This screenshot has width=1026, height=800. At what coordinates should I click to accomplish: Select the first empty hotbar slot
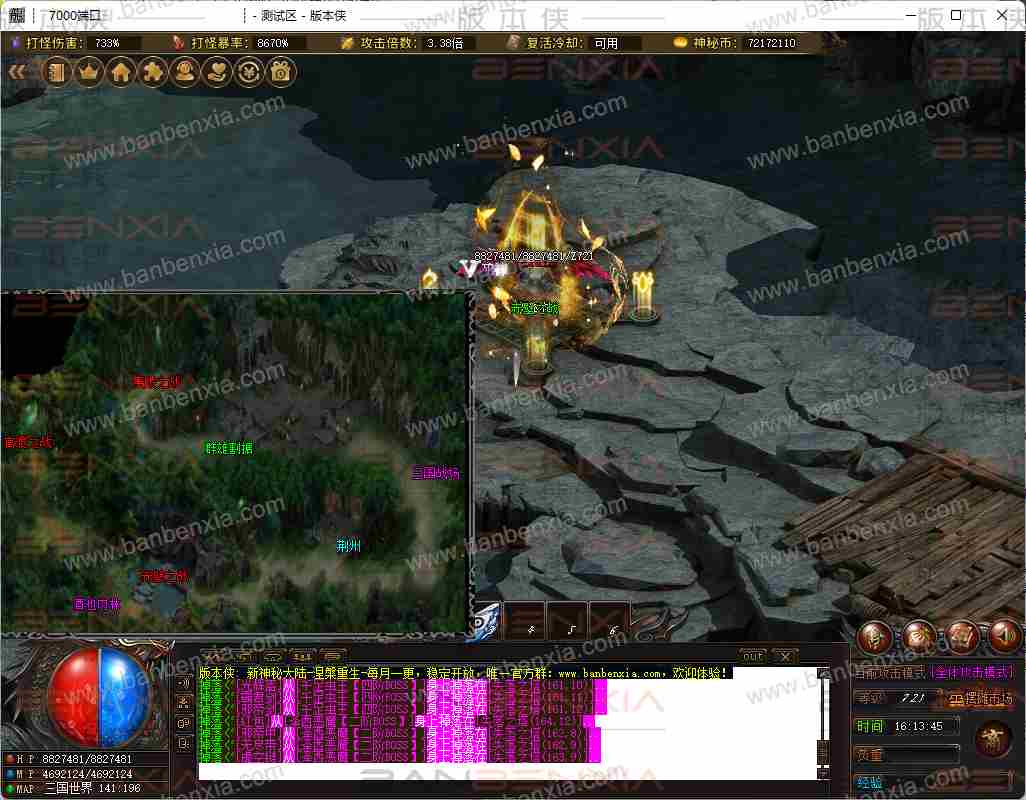coord(525,621)
